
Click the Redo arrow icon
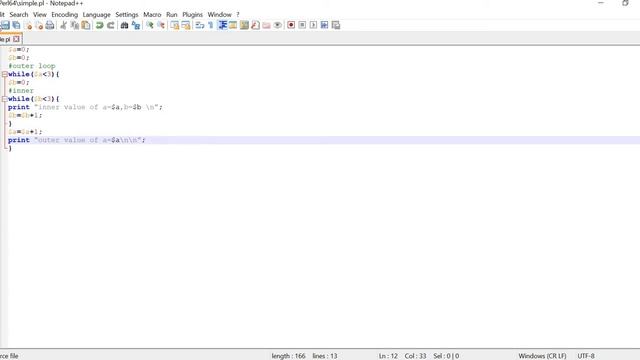(x=111, y=25)
